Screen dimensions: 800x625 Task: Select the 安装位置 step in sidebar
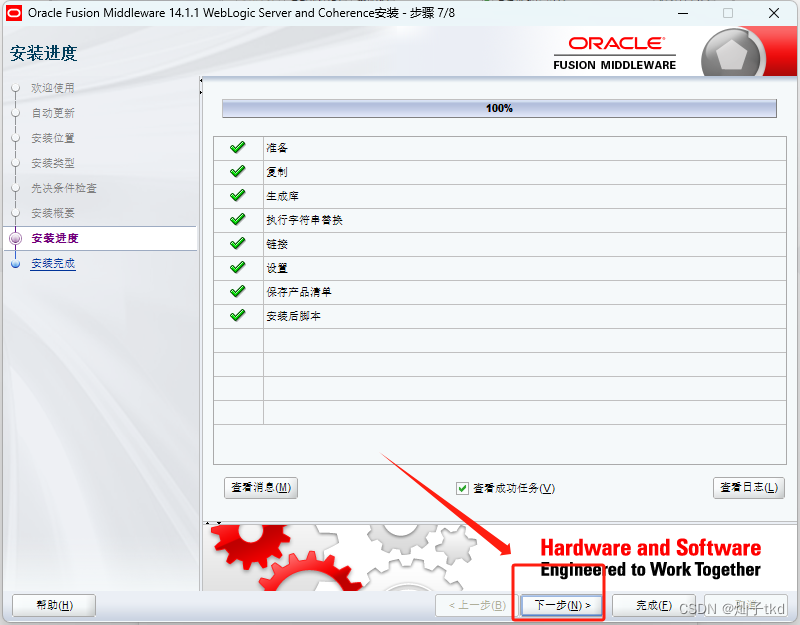click(53, 138)
